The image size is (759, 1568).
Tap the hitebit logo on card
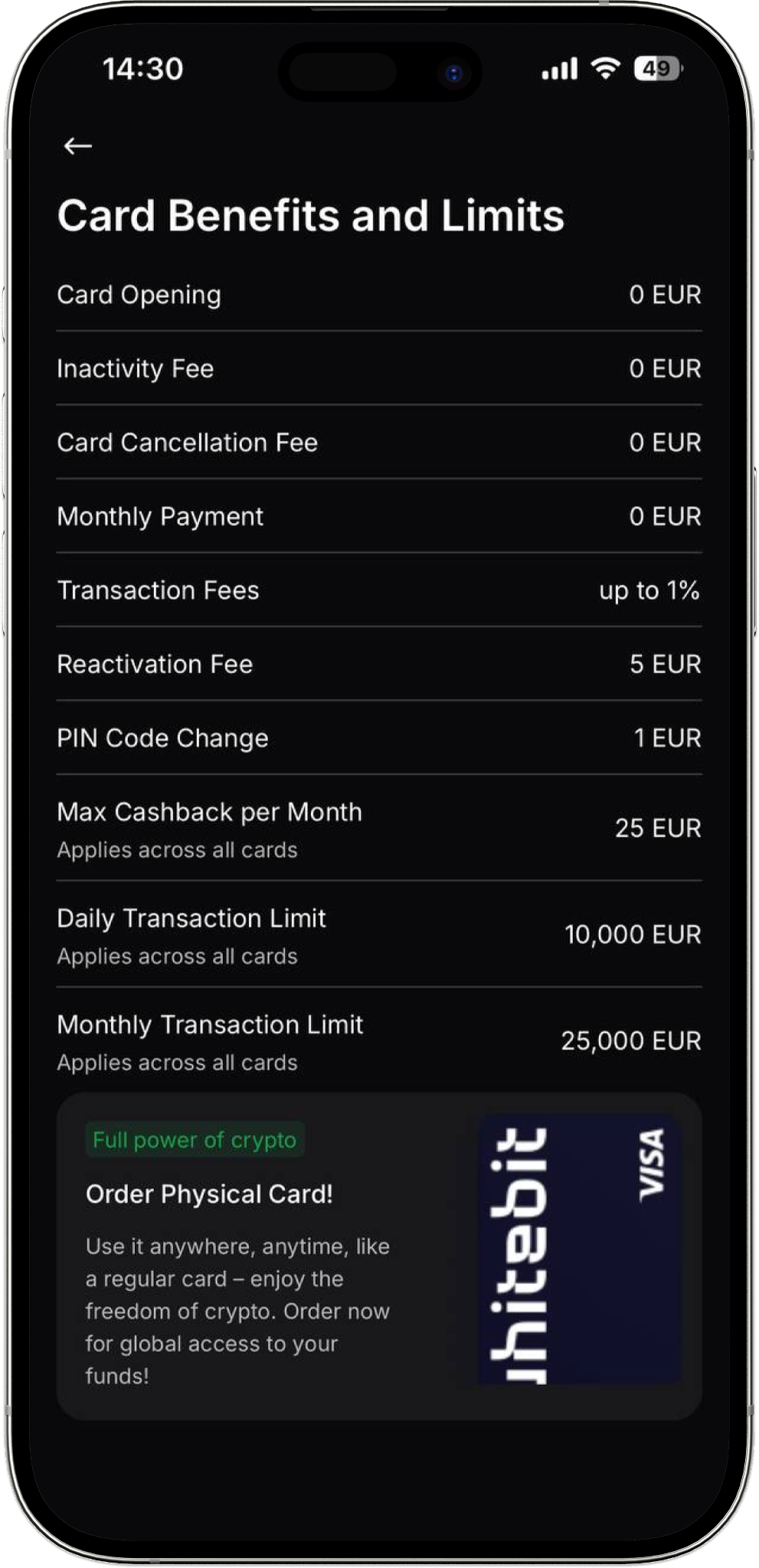(520, 1255)
